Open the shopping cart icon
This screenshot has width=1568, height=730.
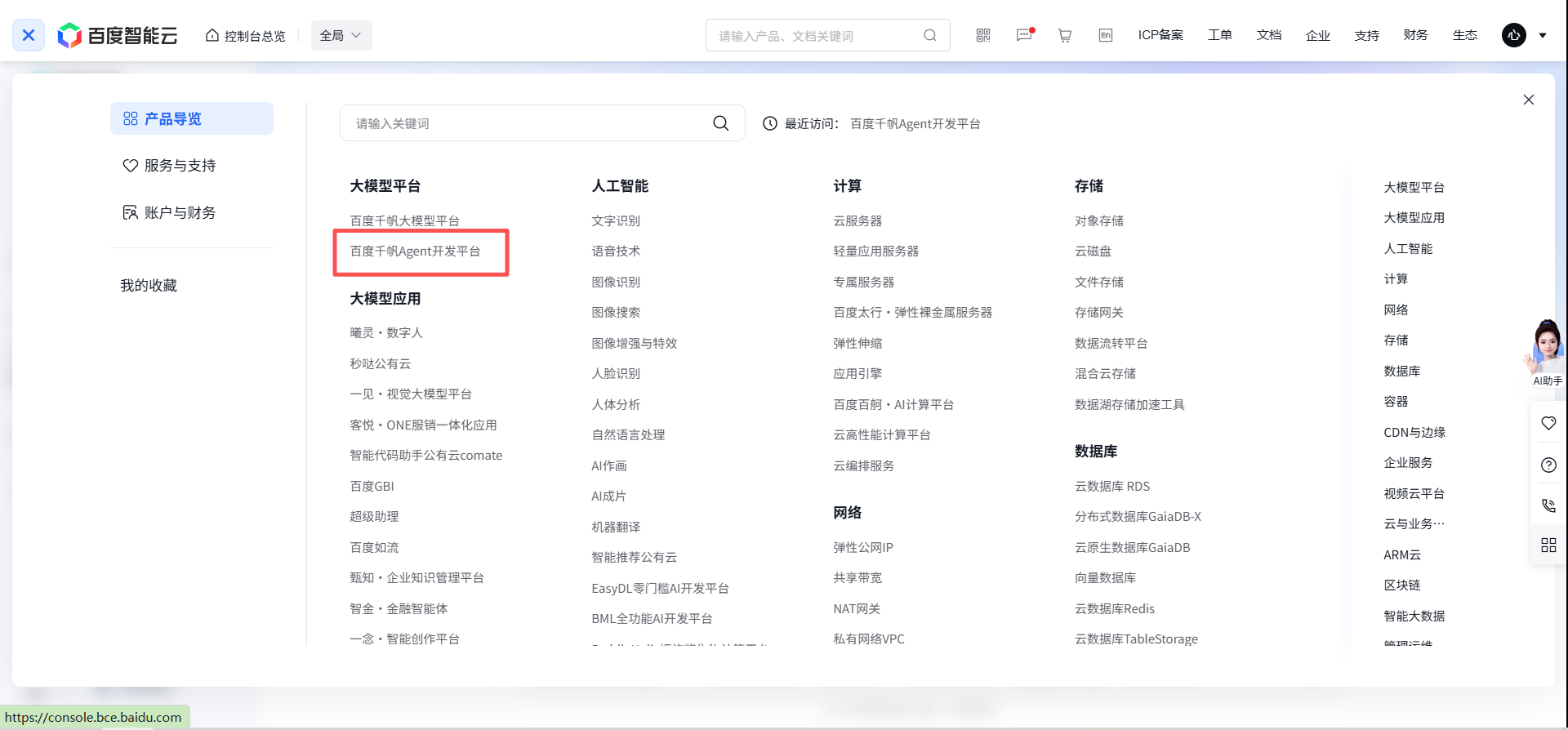pyautogui.click(x=1065, y=35)
